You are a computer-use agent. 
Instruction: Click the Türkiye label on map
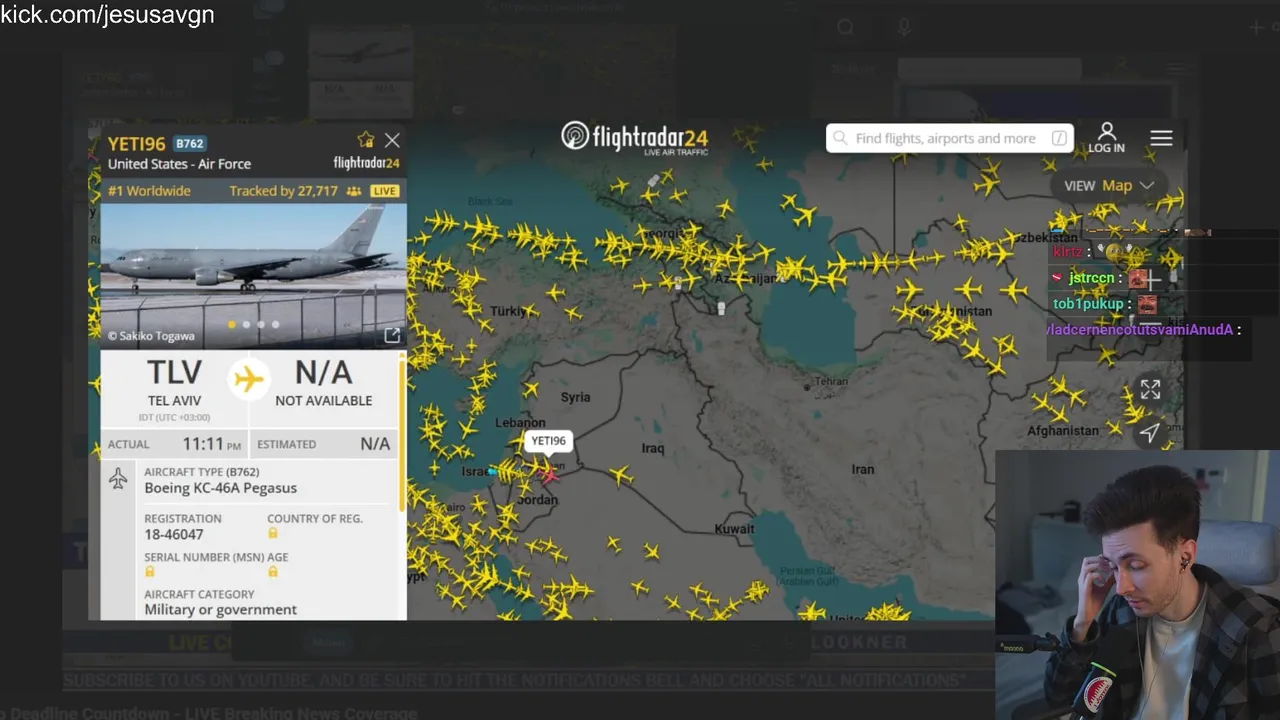click(x=507, y=311)
